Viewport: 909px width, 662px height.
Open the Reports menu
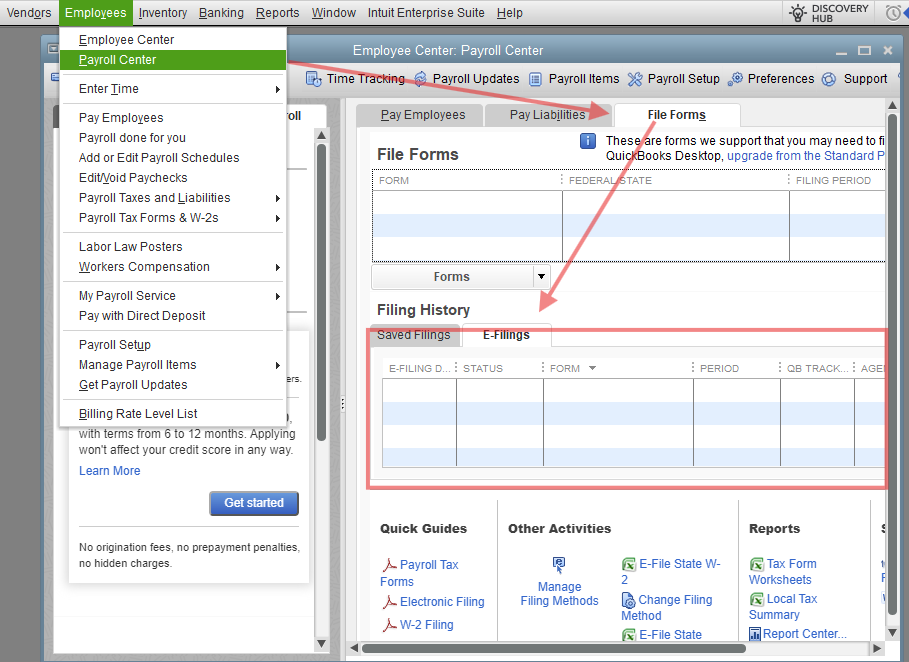tap(277, 12)
